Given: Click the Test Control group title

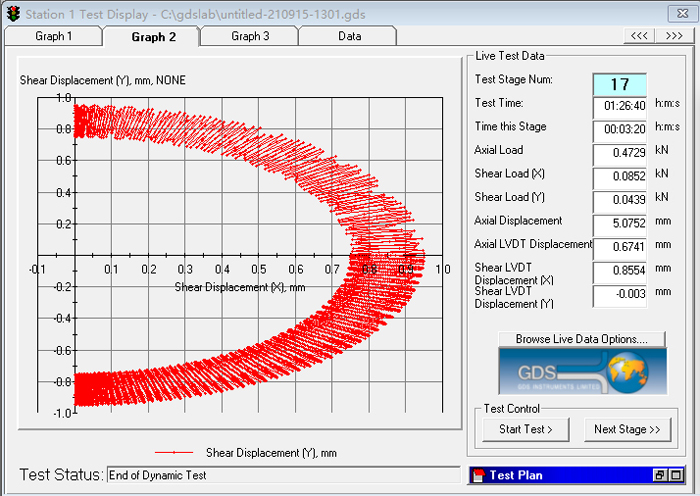Looking at the screenshot, I should click(512, 408).
